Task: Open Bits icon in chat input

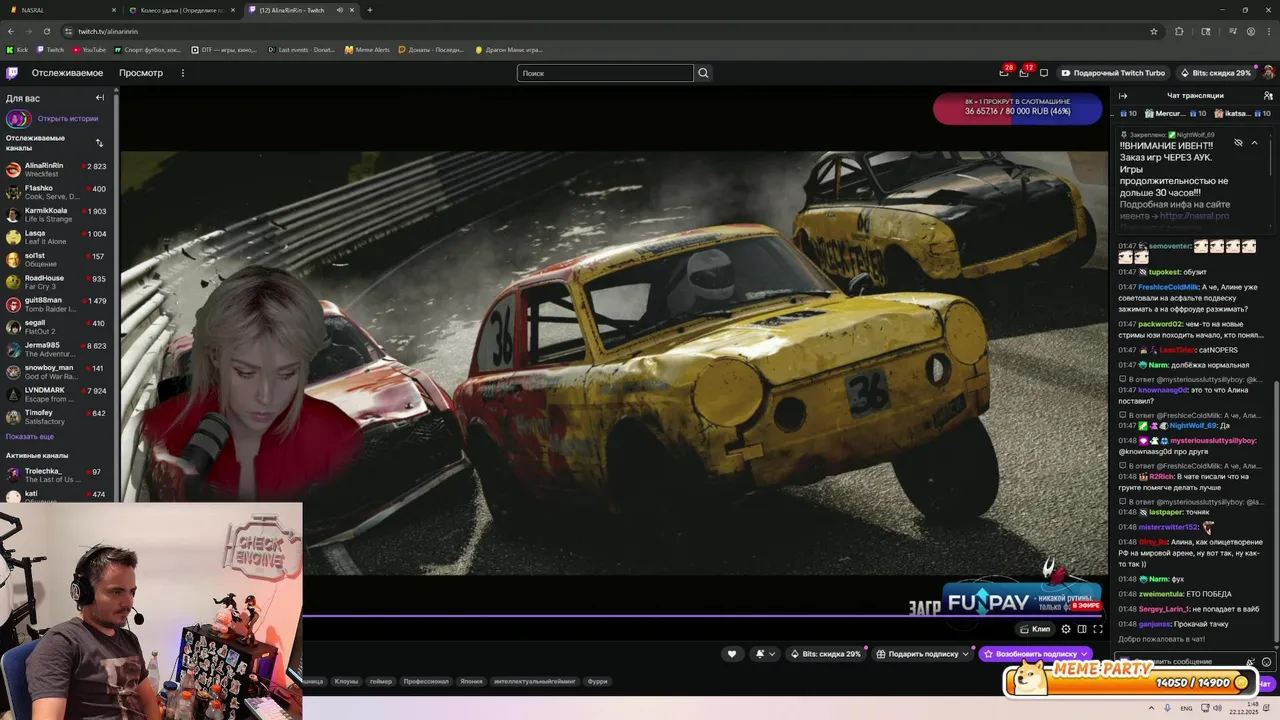Action: (1250, 662)
